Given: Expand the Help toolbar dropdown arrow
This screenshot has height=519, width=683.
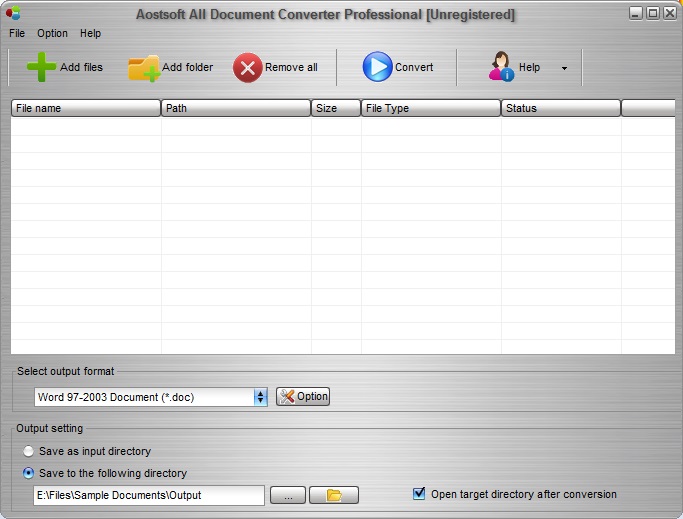Looking at the screenshot, I should tap(564, 68).
